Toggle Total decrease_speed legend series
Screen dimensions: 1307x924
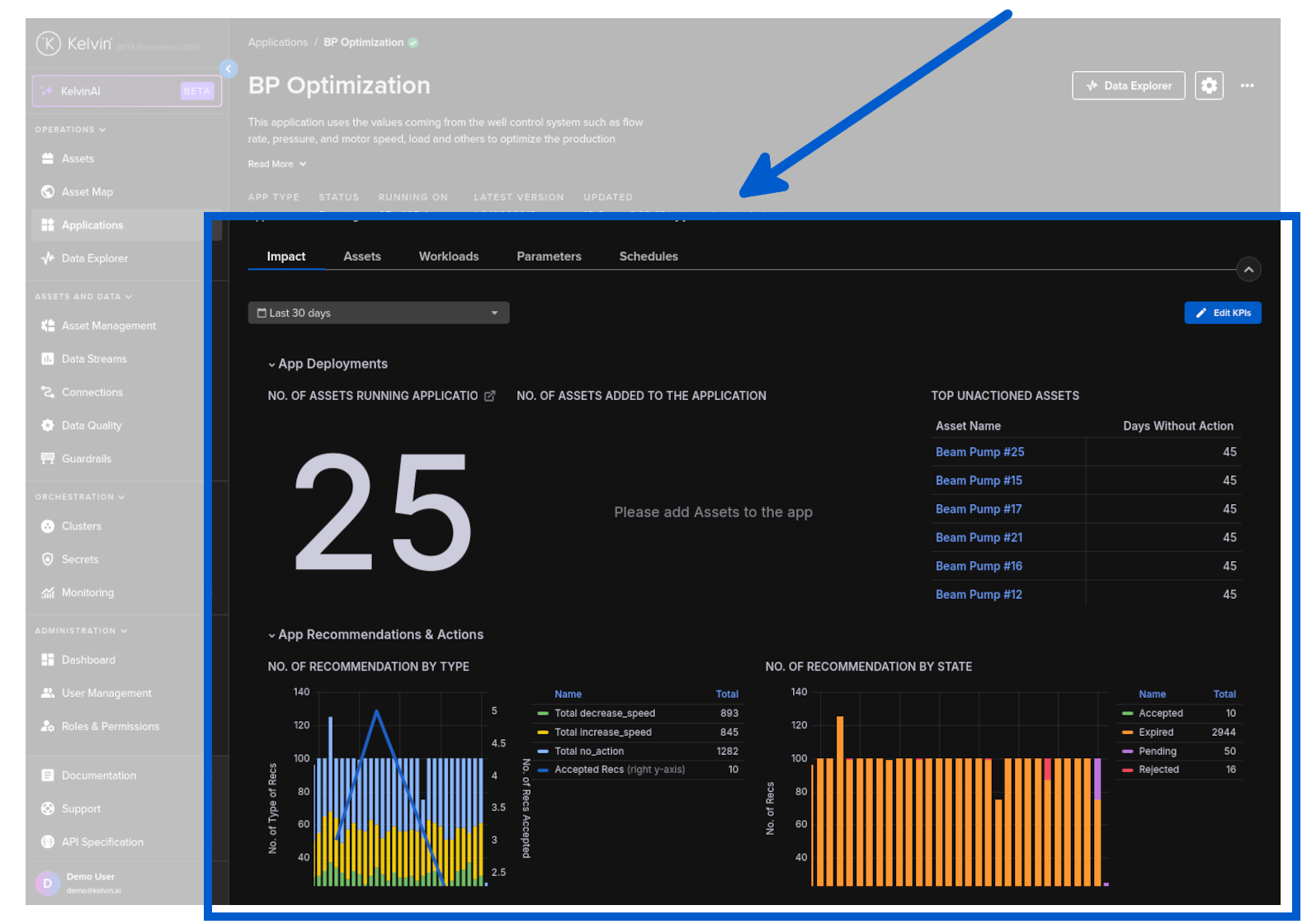pos(604,714)
